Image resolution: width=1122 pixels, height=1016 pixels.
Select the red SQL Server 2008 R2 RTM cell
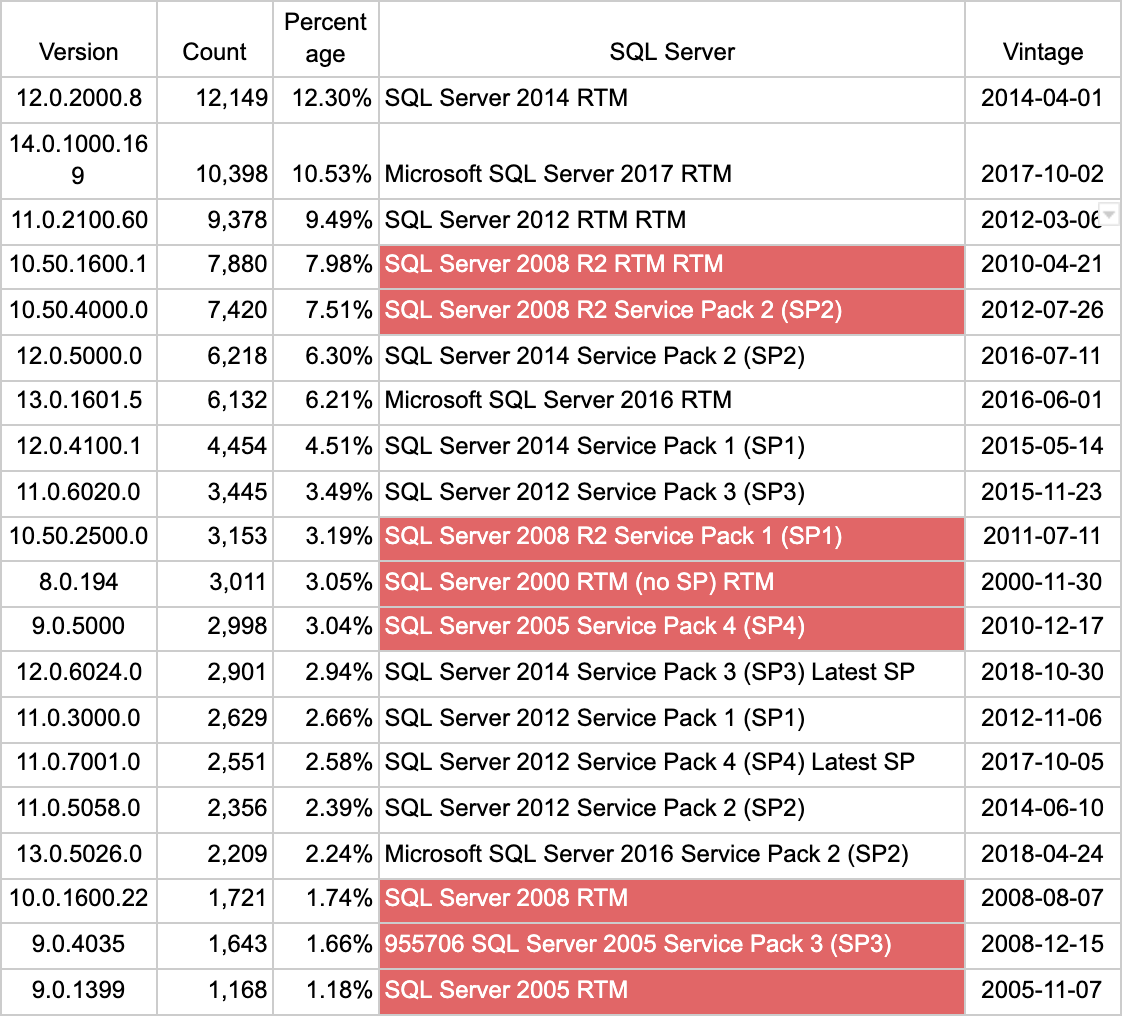[x=671, y=265]
